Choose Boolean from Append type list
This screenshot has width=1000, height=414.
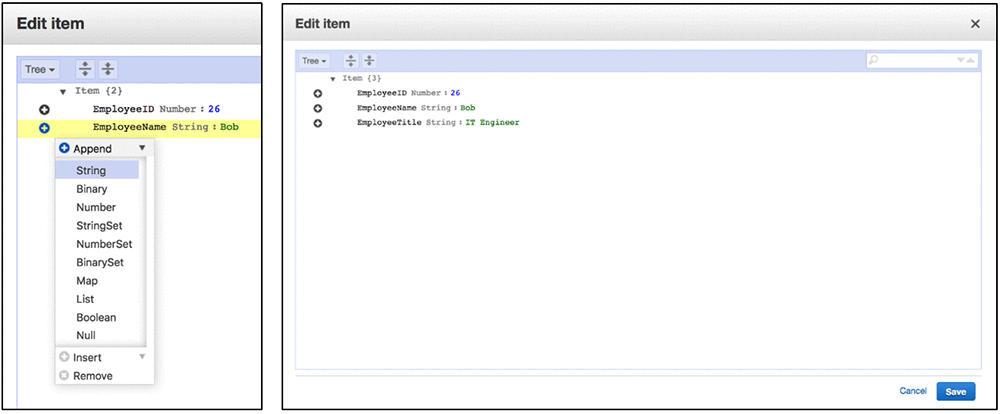click(x=97, y=317)
